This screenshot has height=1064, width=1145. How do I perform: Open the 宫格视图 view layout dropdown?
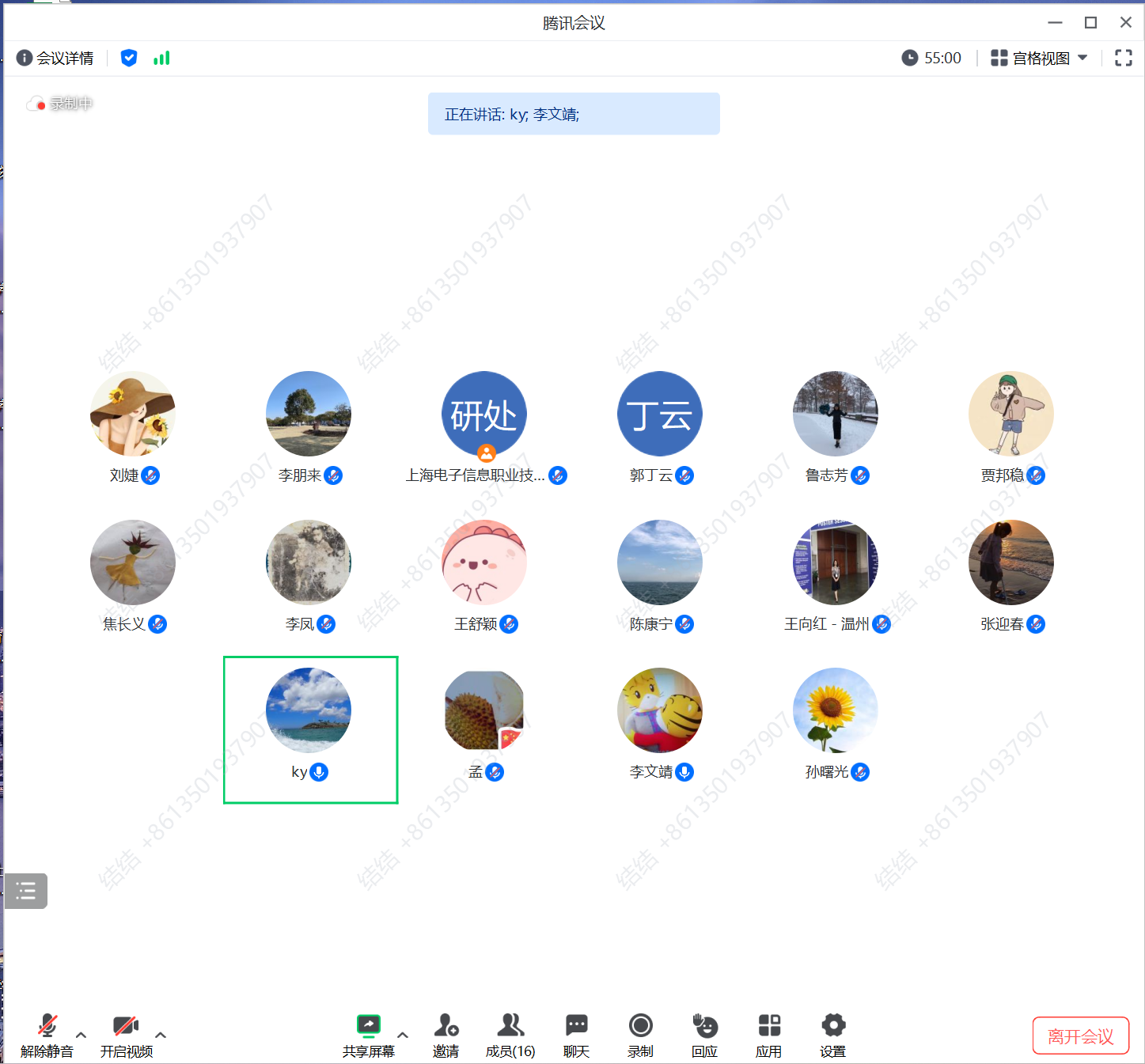(1039, 58)
